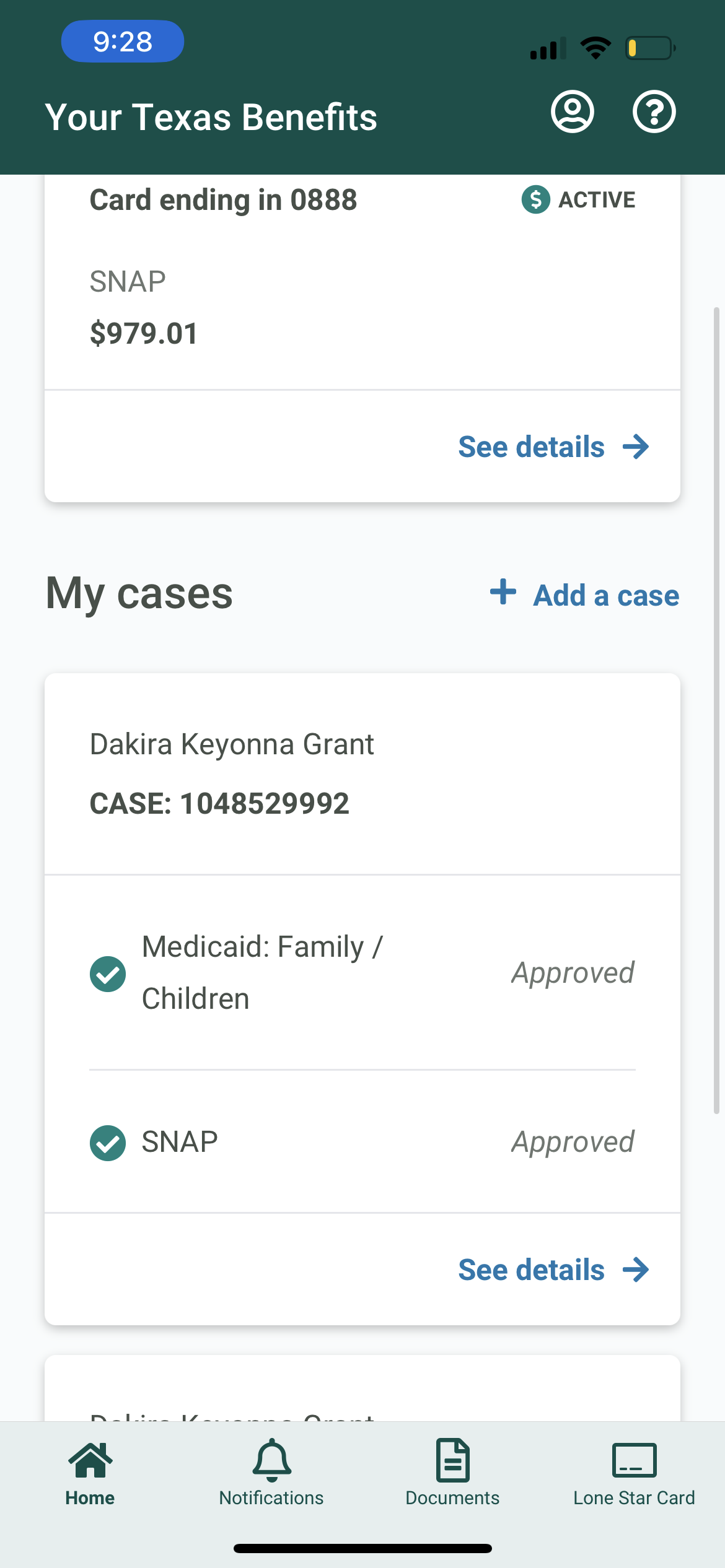Screen dimensions: 725x1568
Task: Open See details for card 0888
Action: click(x=531, y=446)
